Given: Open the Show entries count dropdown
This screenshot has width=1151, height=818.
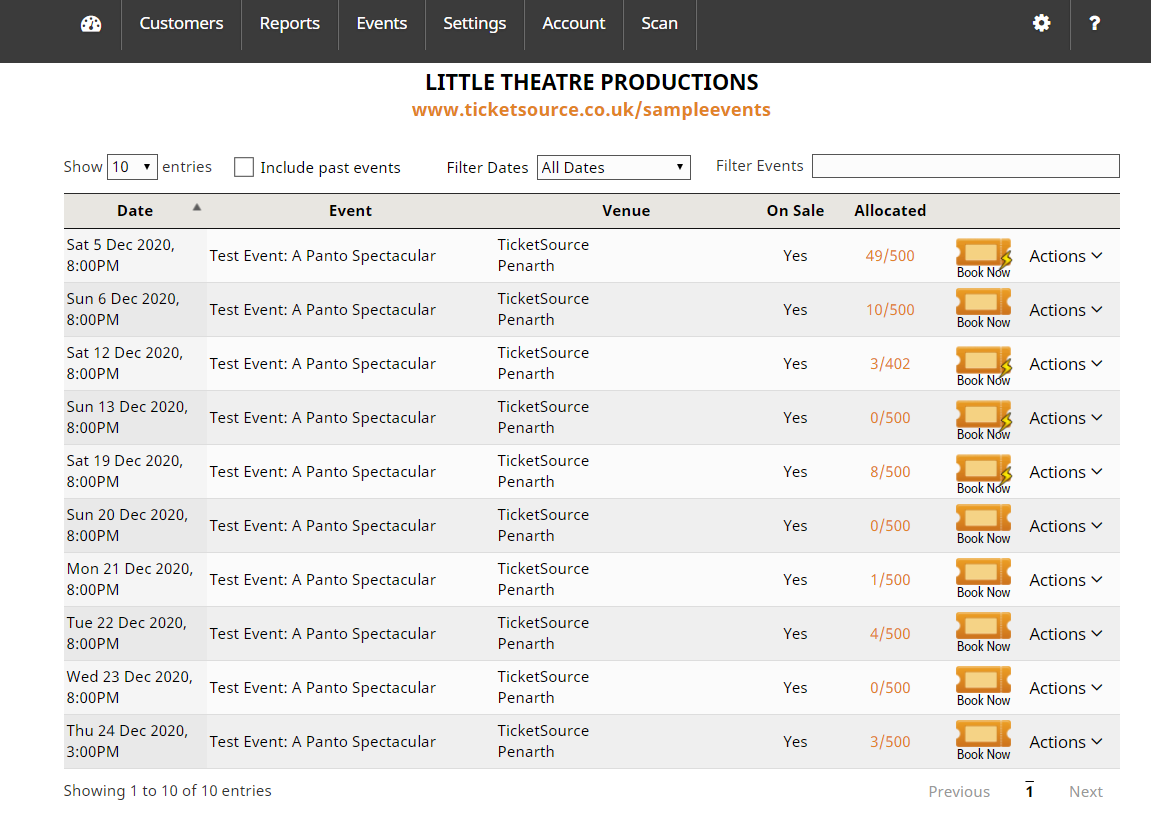Looking at the screenshot, I should tap(133, 167).
